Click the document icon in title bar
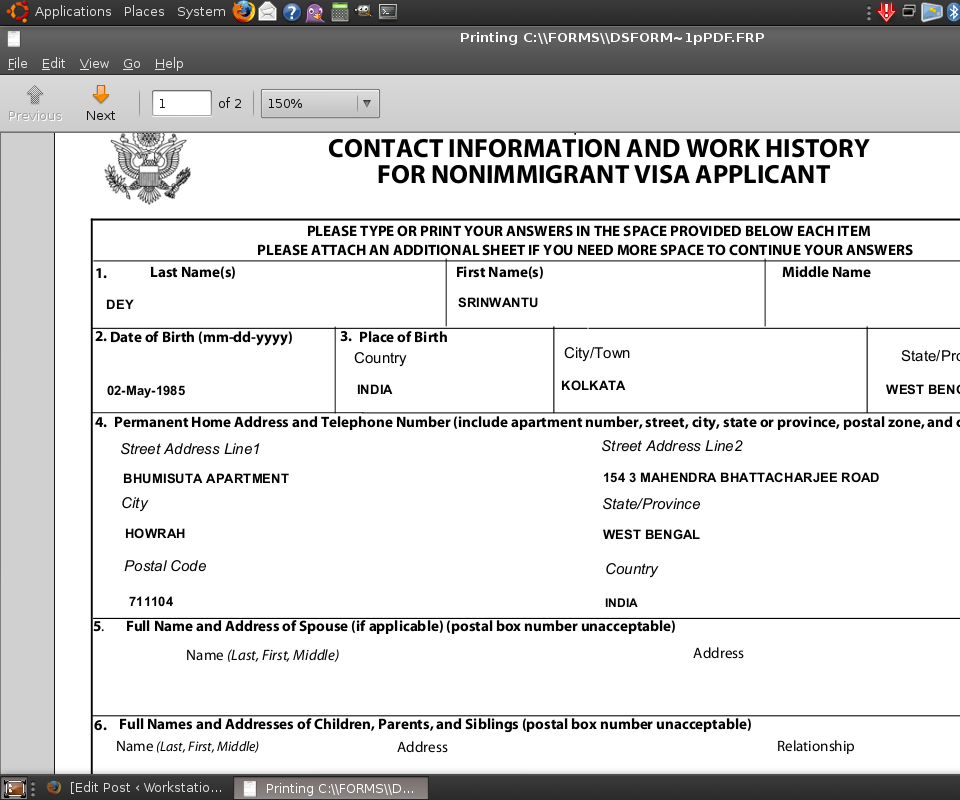 click(x=14, y=39)
